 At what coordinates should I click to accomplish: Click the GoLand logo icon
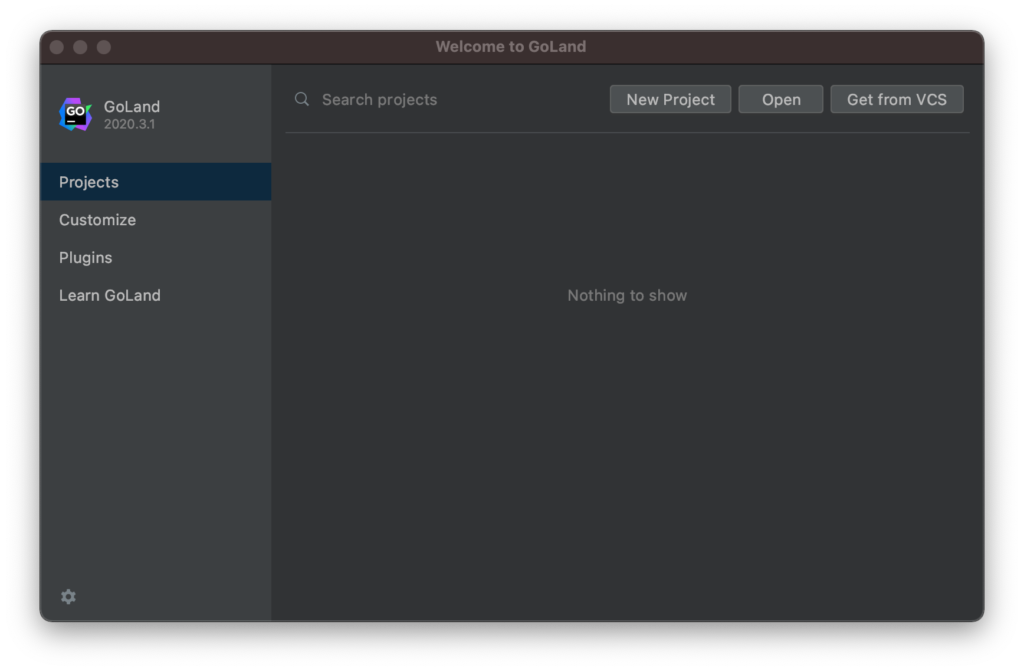75,115
